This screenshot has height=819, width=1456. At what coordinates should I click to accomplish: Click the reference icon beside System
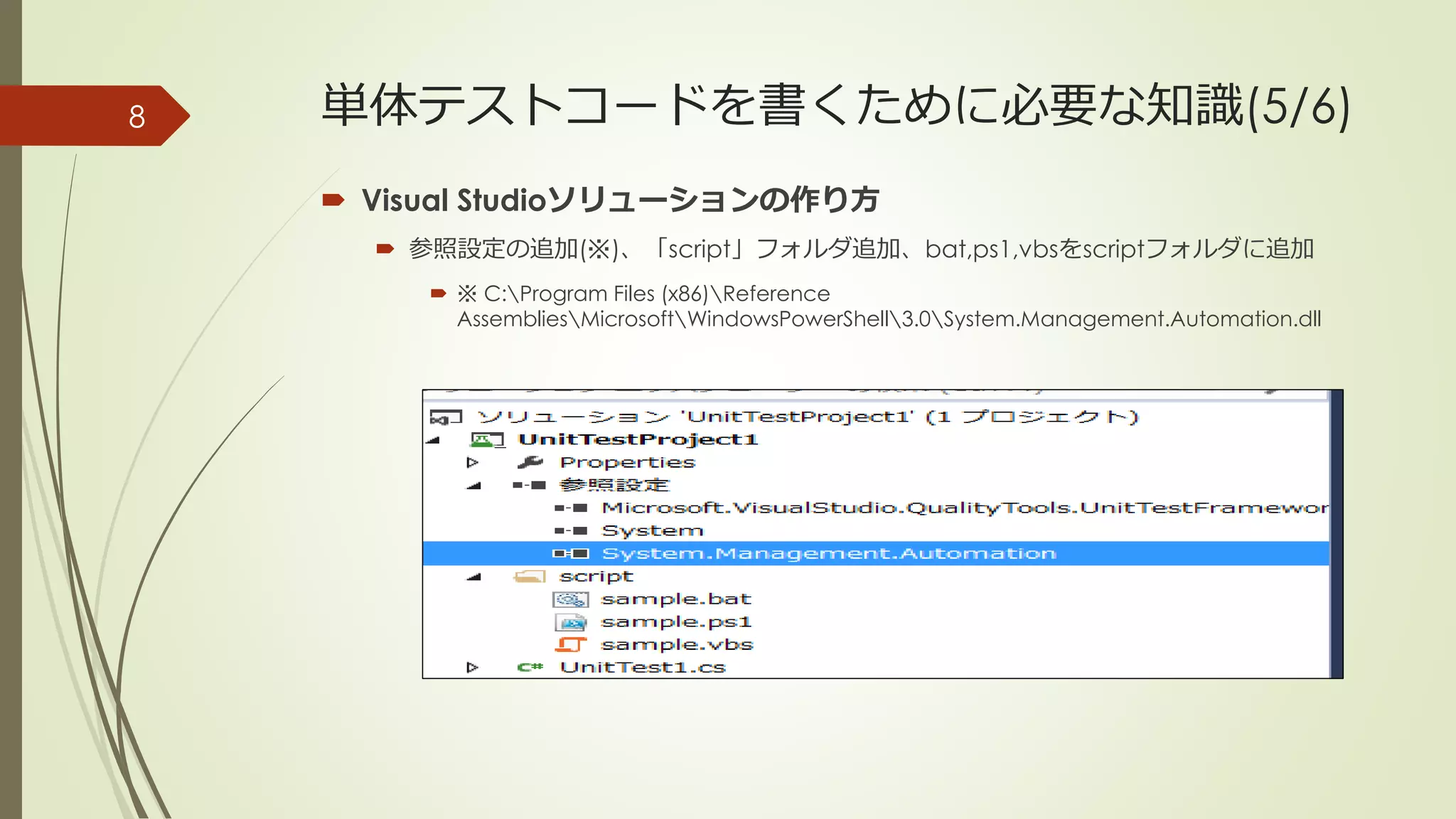(x=571, y=531)
